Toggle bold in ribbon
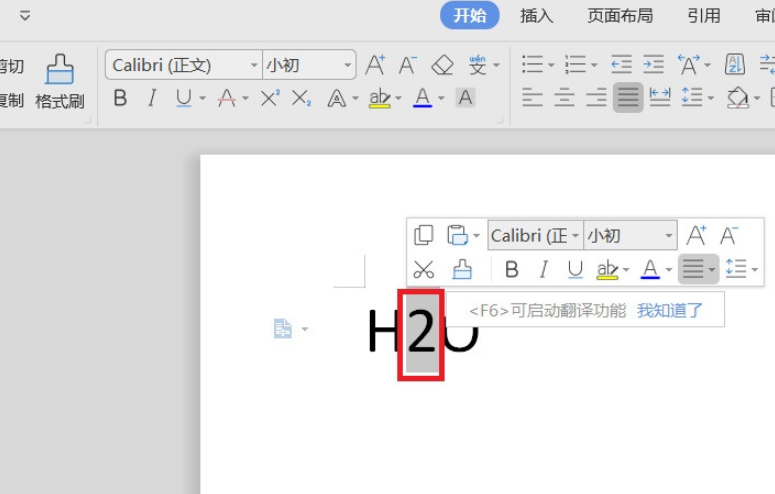Screen dimensions: 775x494 [x=120, y=98]
